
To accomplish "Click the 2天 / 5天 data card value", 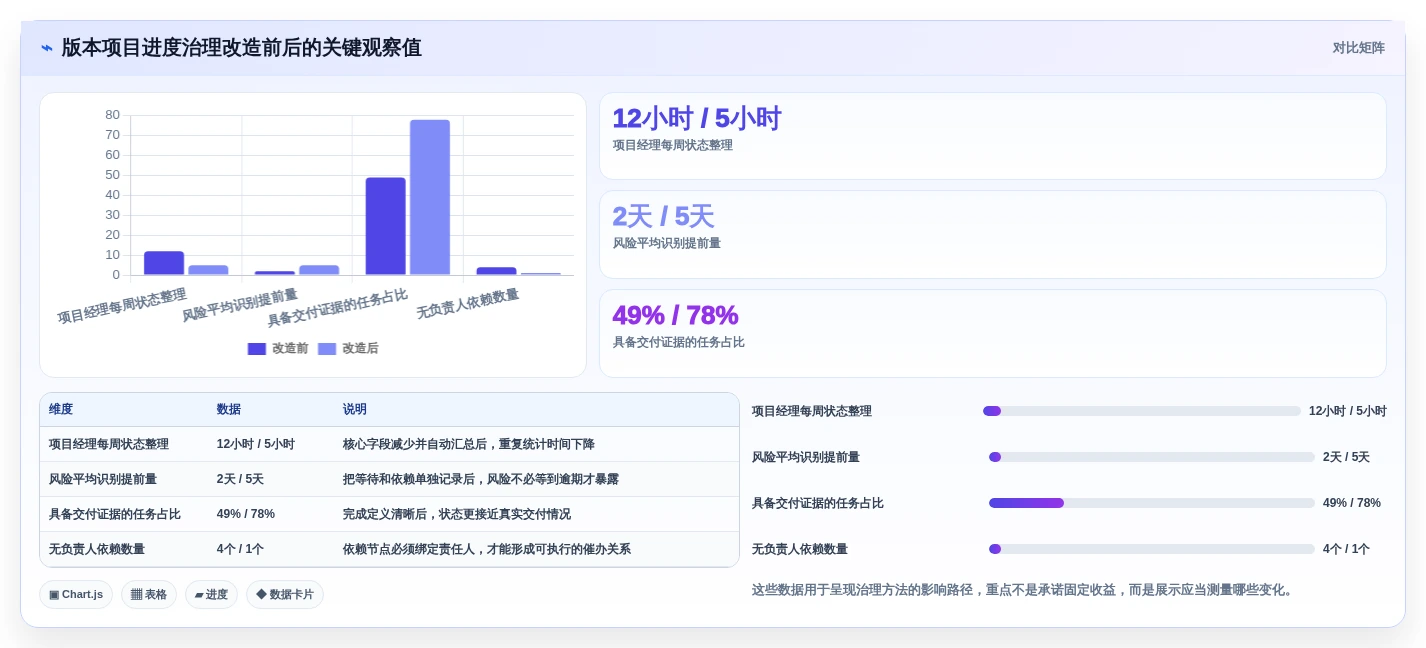I will (x=663, y=216).
